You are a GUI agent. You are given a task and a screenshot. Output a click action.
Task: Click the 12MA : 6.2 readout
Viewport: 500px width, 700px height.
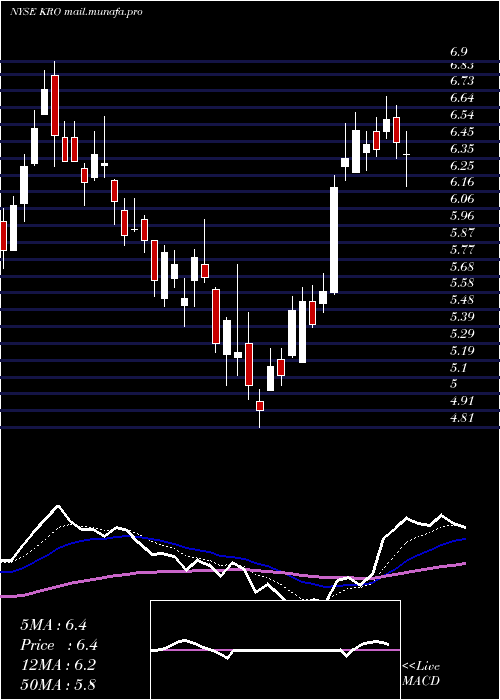point(57,665)
